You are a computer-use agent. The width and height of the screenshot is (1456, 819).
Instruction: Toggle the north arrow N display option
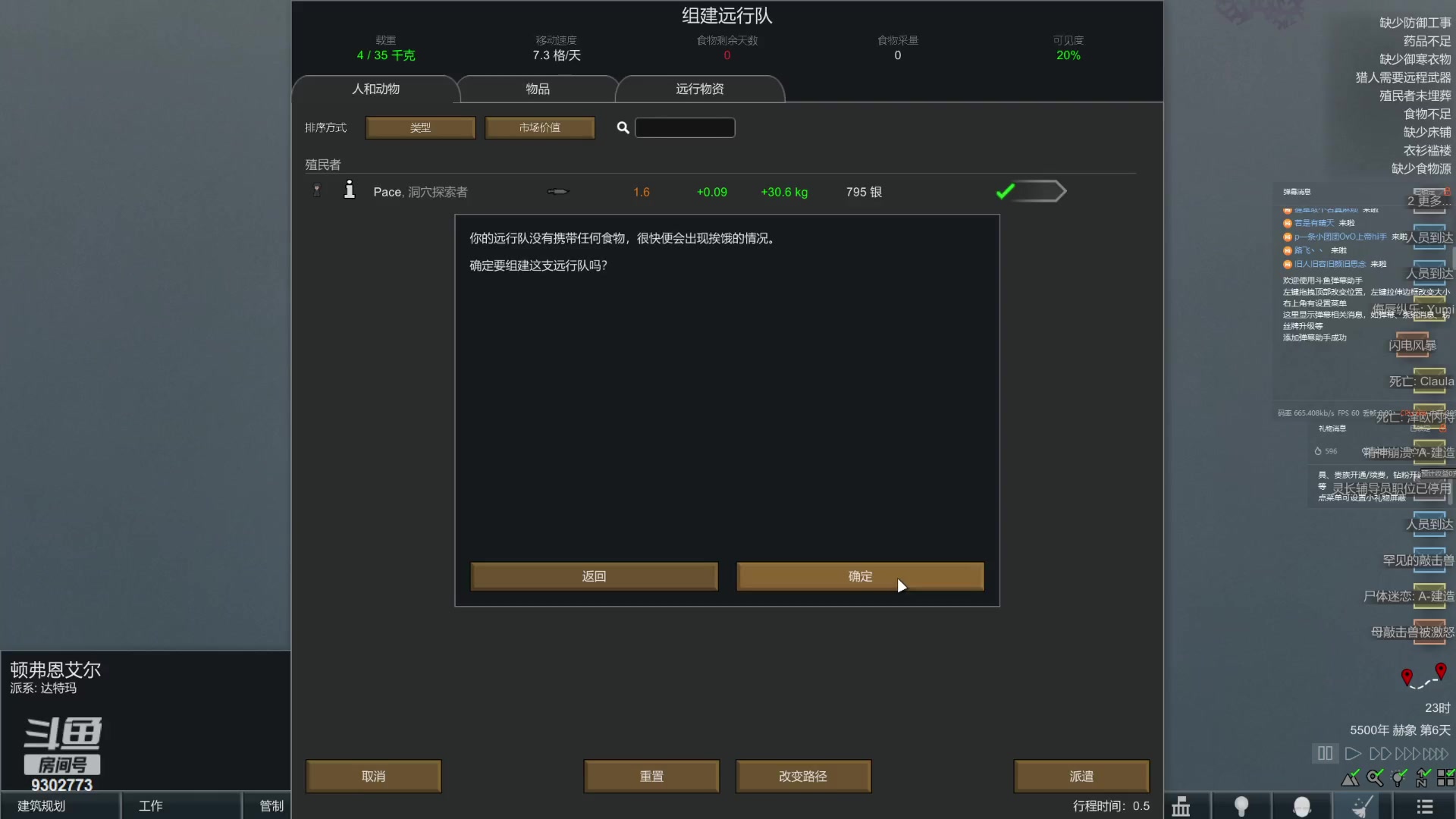click(x=1423, y=778)
